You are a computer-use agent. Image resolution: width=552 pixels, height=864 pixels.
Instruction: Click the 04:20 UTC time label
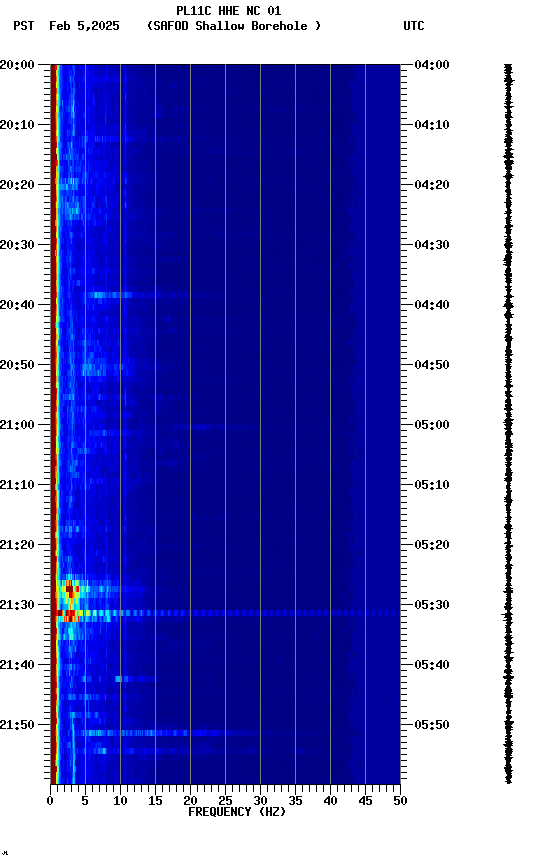click(x=432, y=185)
